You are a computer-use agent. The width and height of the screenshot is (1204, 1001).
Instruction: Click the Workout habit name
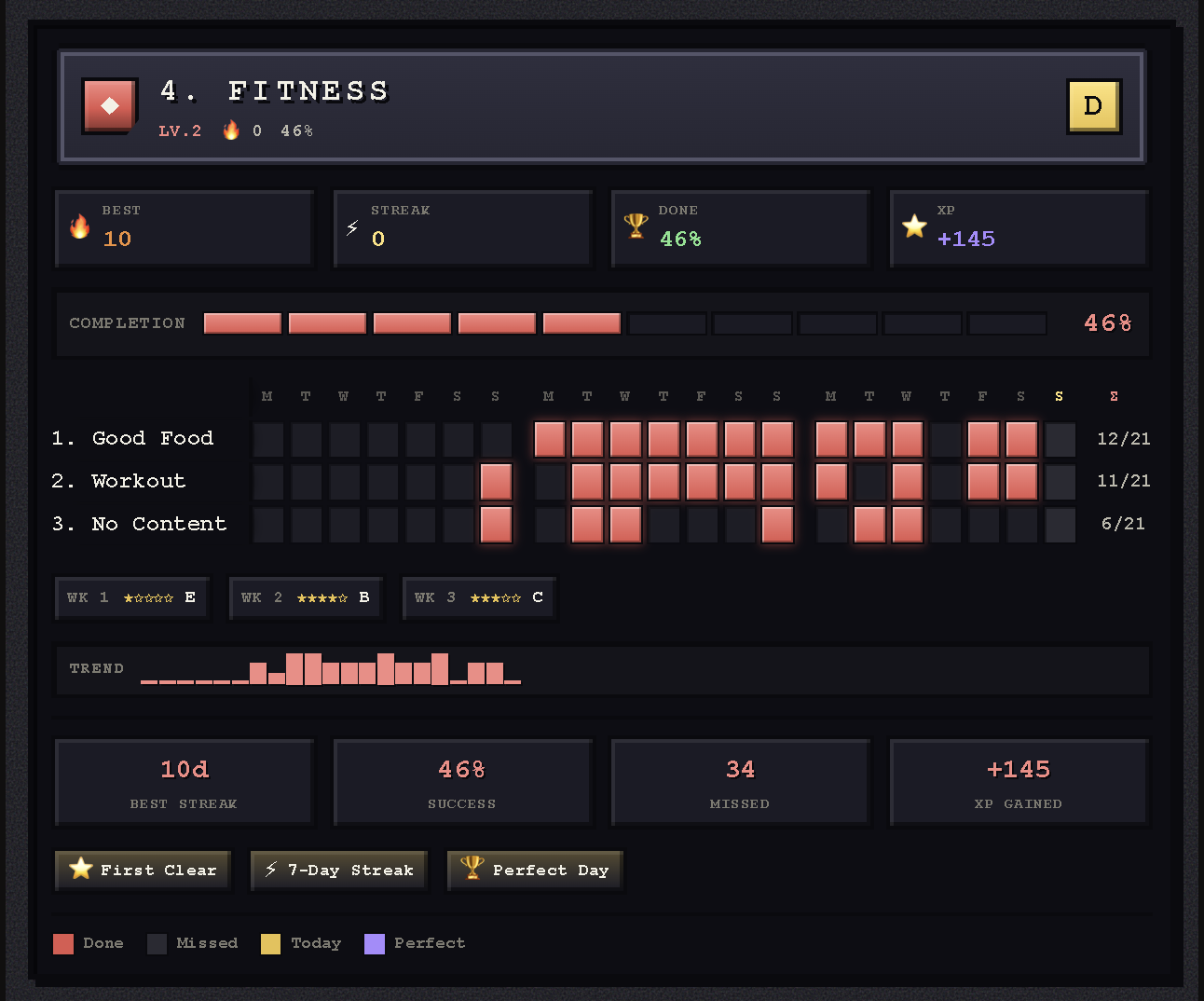(x=139, y=481)
